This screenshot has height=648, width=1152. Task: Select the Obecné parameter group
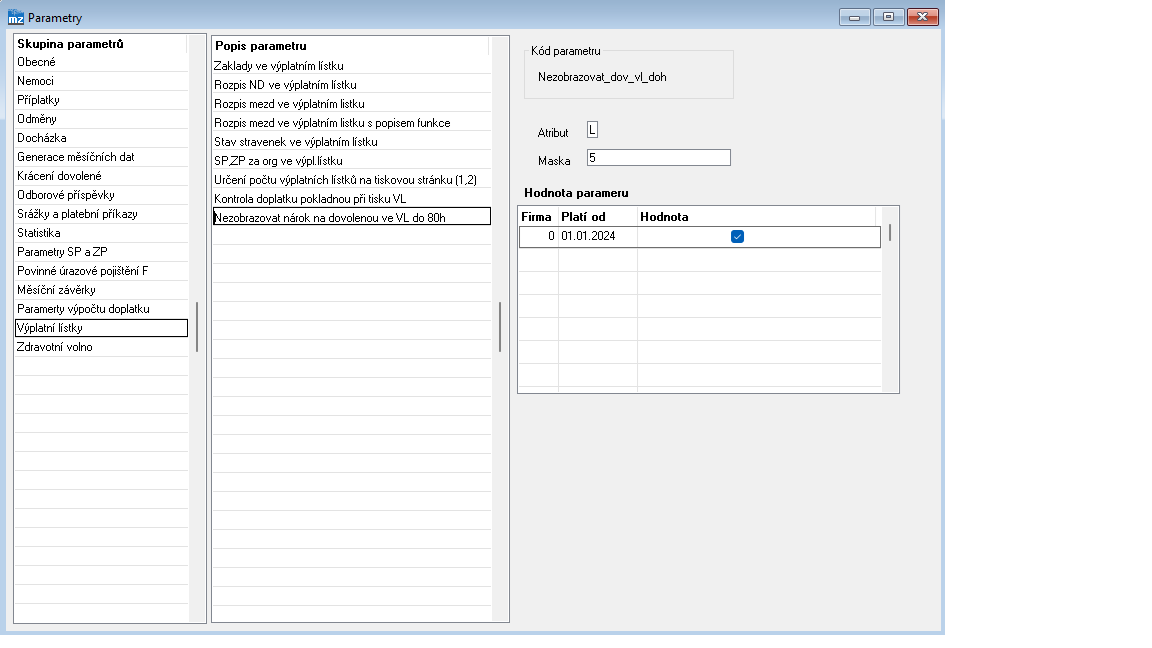click(x=101, y=62)
